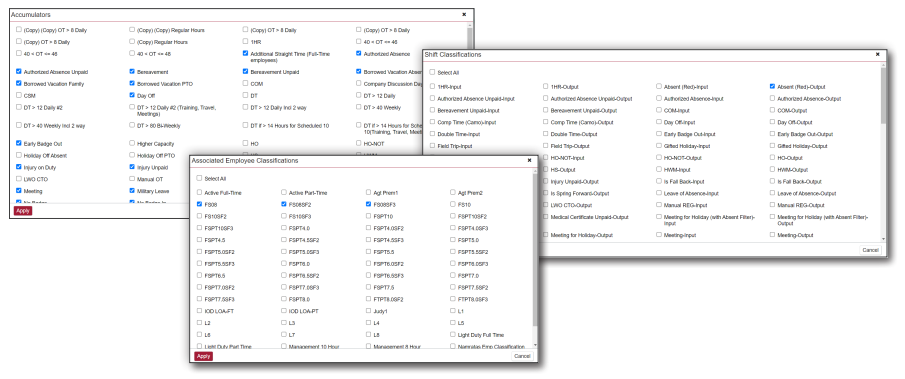Check the Higher Capacity accumulator

pyautogui.click(x=132, y=143)
